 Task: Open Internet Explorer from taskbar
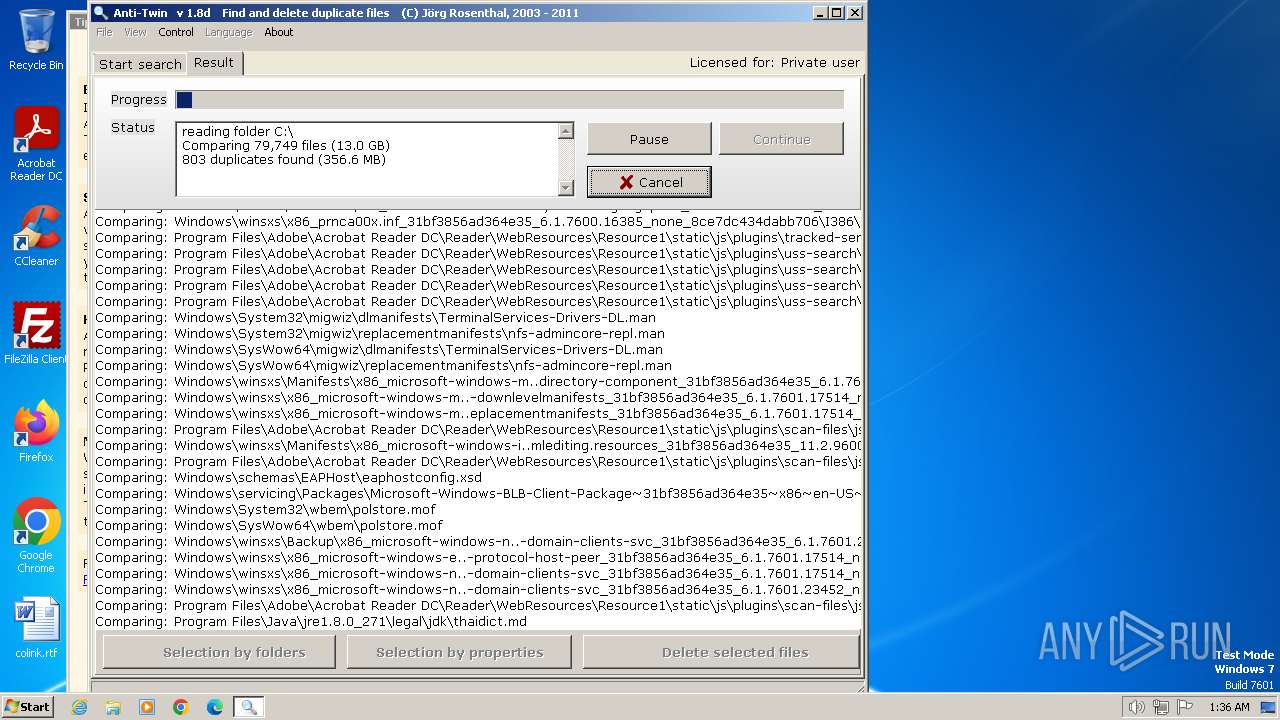(x=79, y=707)
